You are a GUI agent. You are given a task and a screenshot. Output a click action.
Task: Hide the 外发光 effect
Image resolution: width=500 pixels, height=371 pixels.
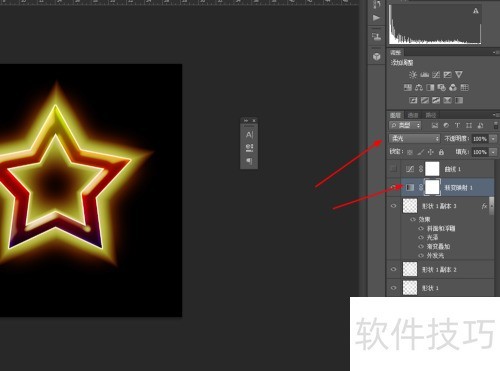421,256
